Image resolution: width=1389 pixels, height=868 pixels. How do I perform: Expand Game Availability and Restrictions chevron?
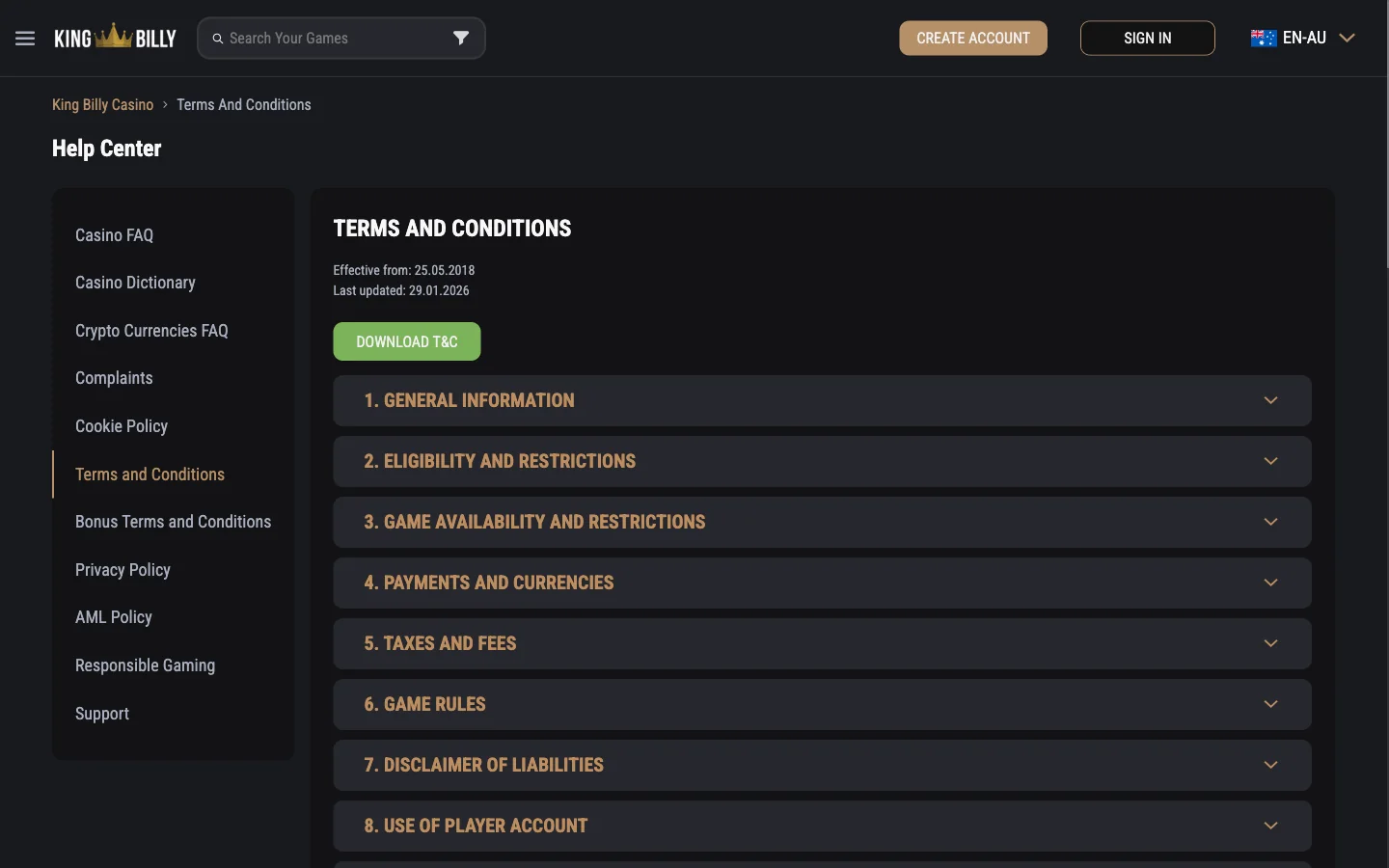click(1270, 522)
